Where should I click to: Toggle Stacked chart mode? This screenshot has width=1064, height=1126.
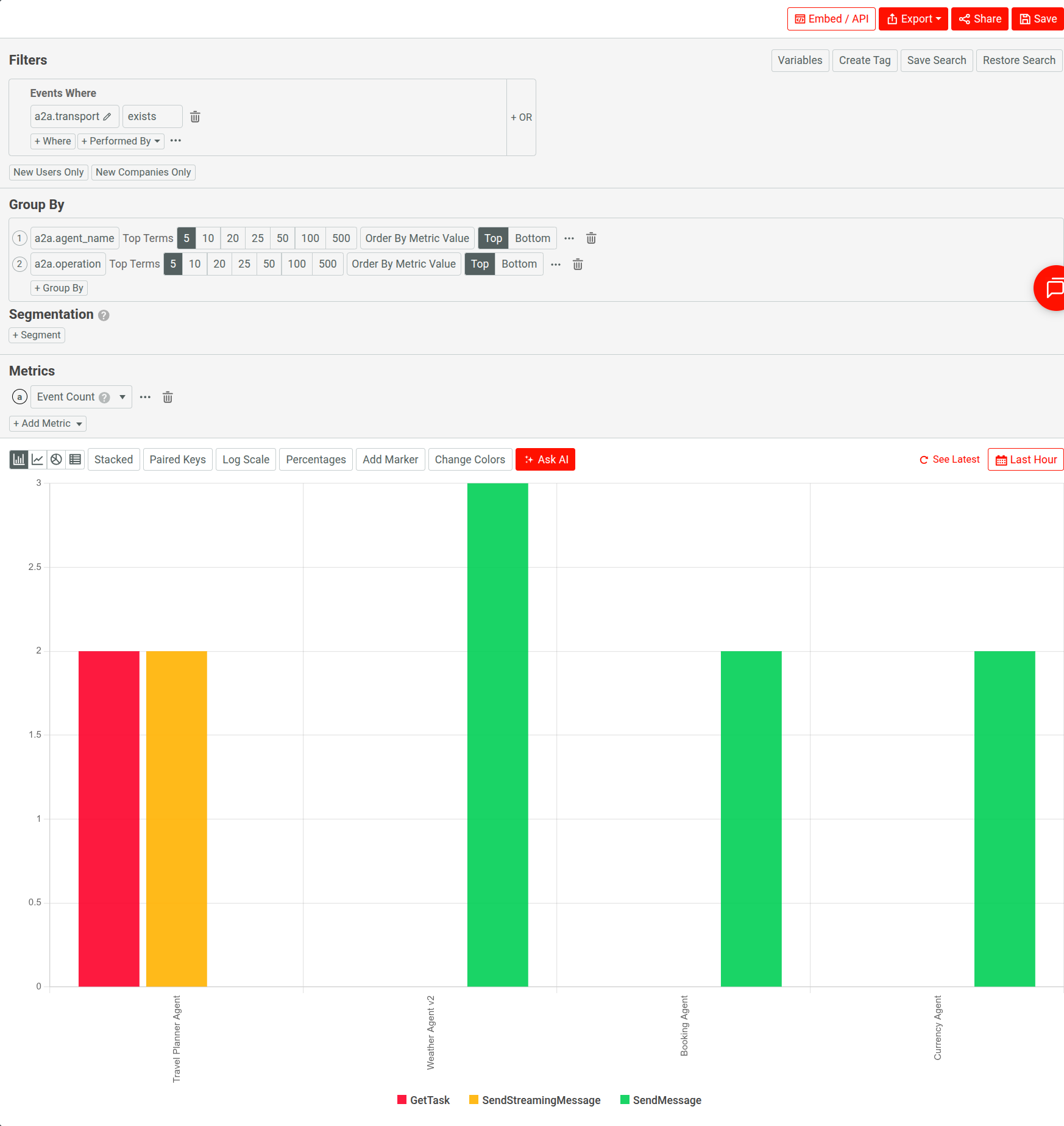114,460
